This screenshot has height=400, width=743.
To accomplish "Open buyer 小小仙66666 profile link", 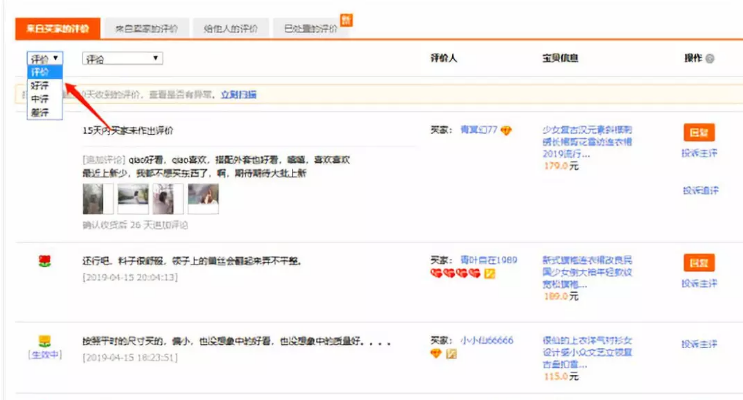I will point(487,340).
